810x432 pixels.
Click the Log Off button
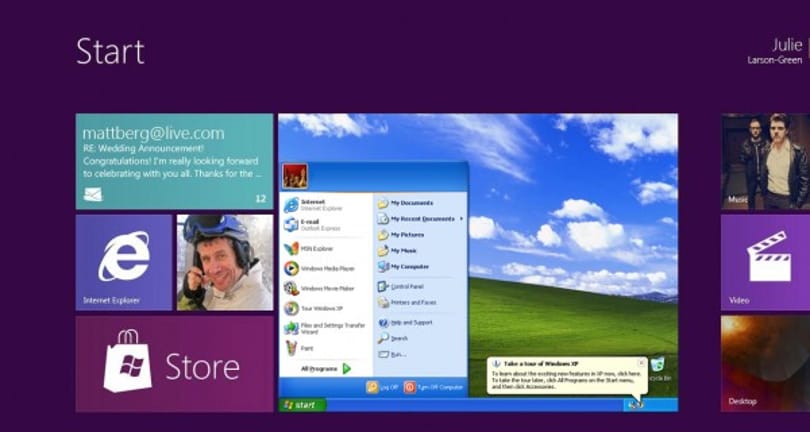(x=382, y=387)
